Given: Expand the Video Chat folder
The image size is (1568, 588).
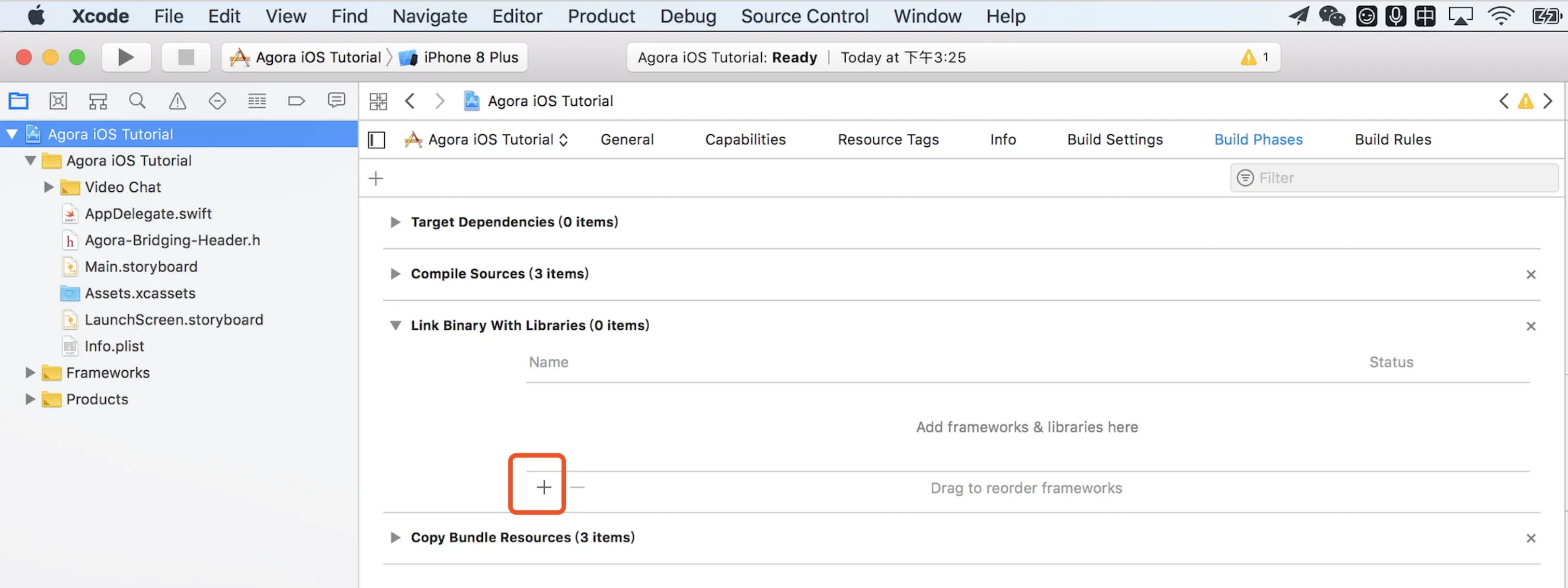Looking at the screenshot, I should [49, 187].
